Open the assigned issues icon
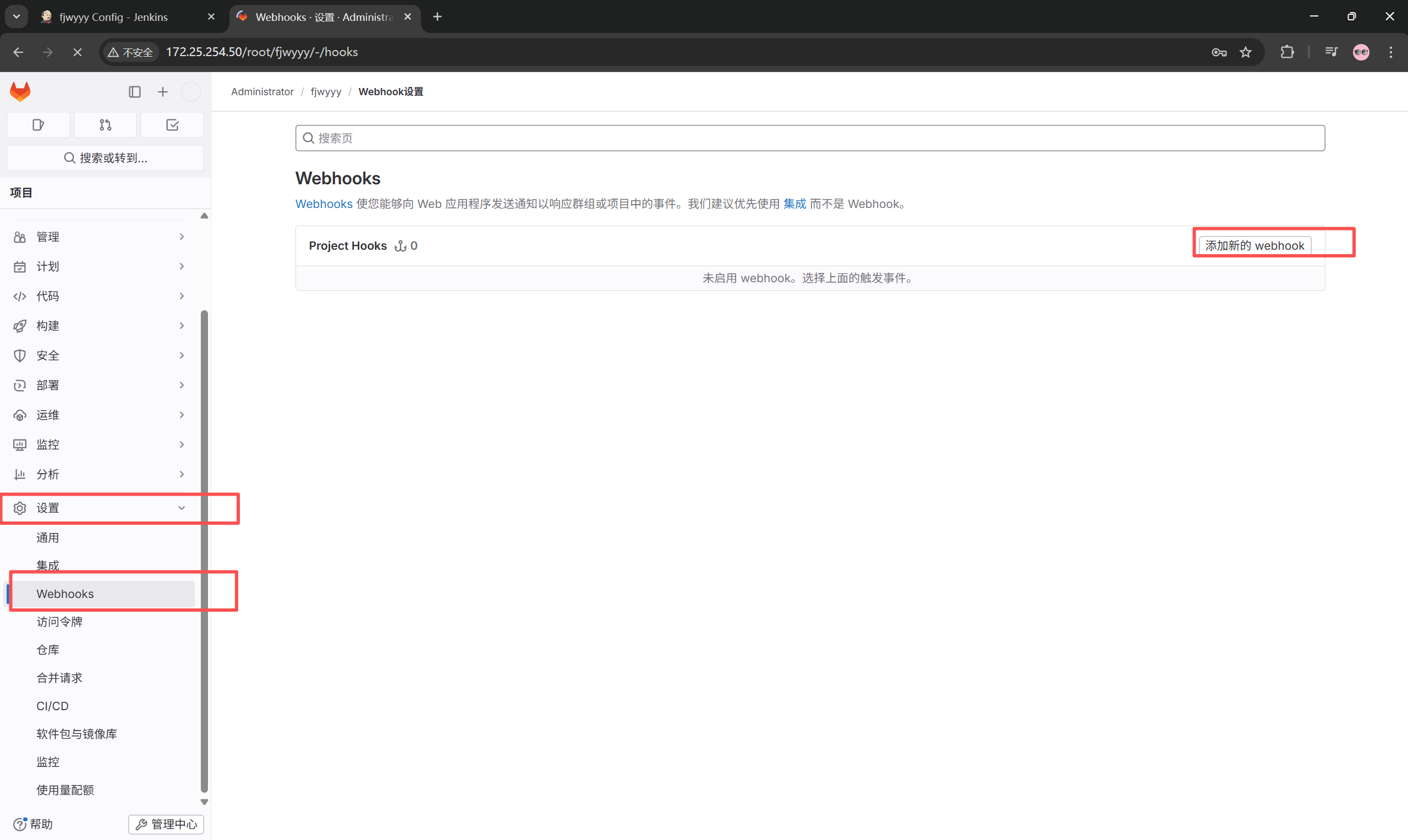 coord(39,124)
